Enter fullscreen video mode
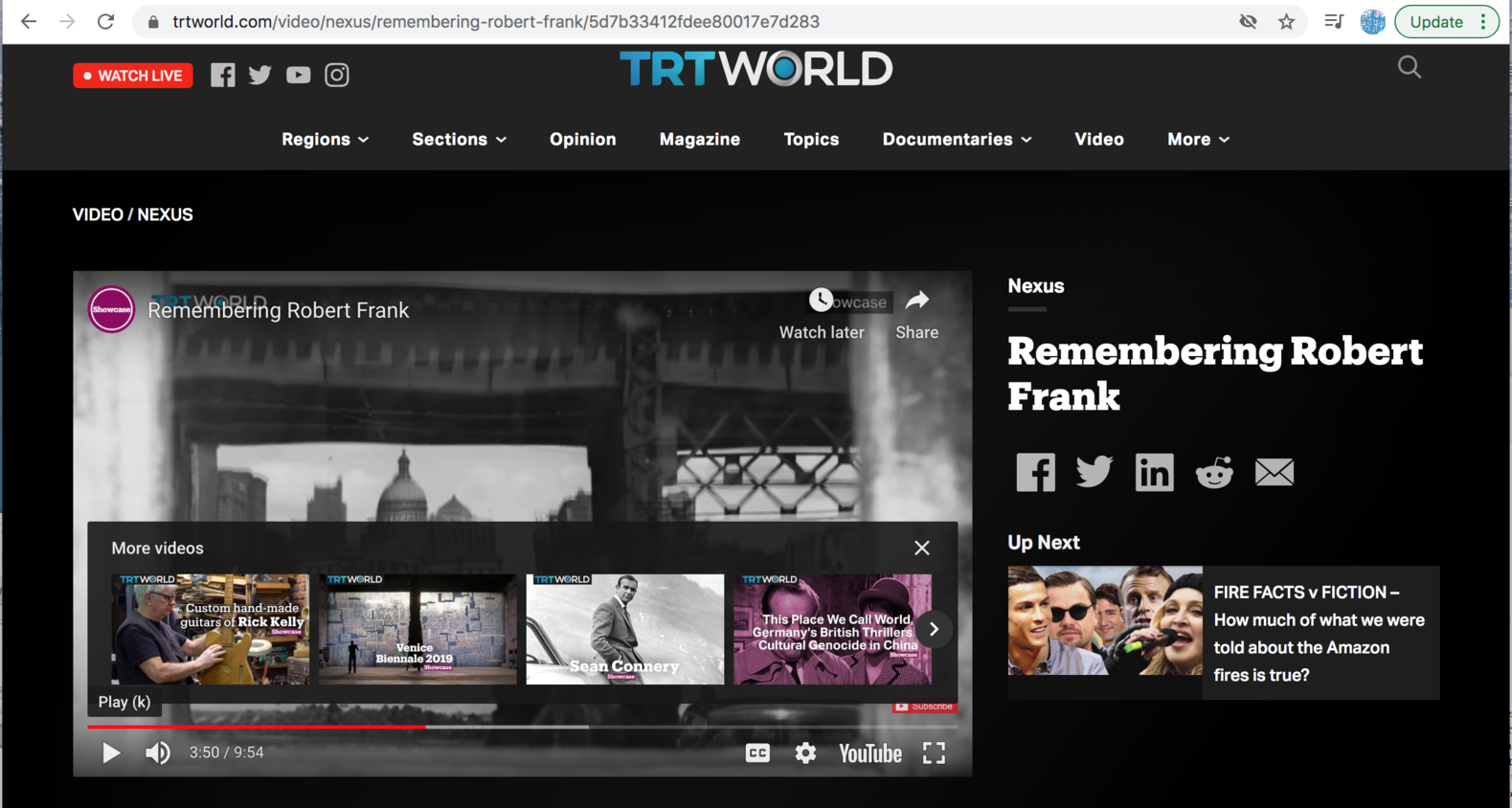This screenshot has height=808, width=1512. pos(934,753)
